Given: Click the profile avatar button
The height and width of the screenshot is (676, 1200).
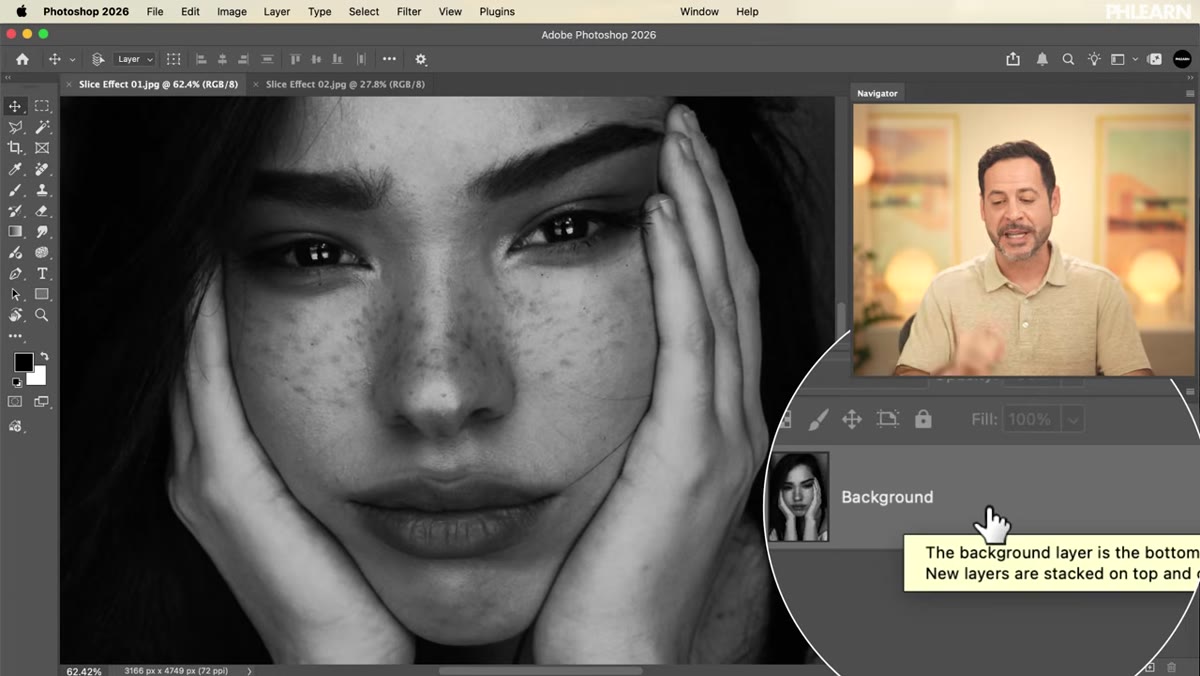Looking at the screenshot, I should (1182, 59).
